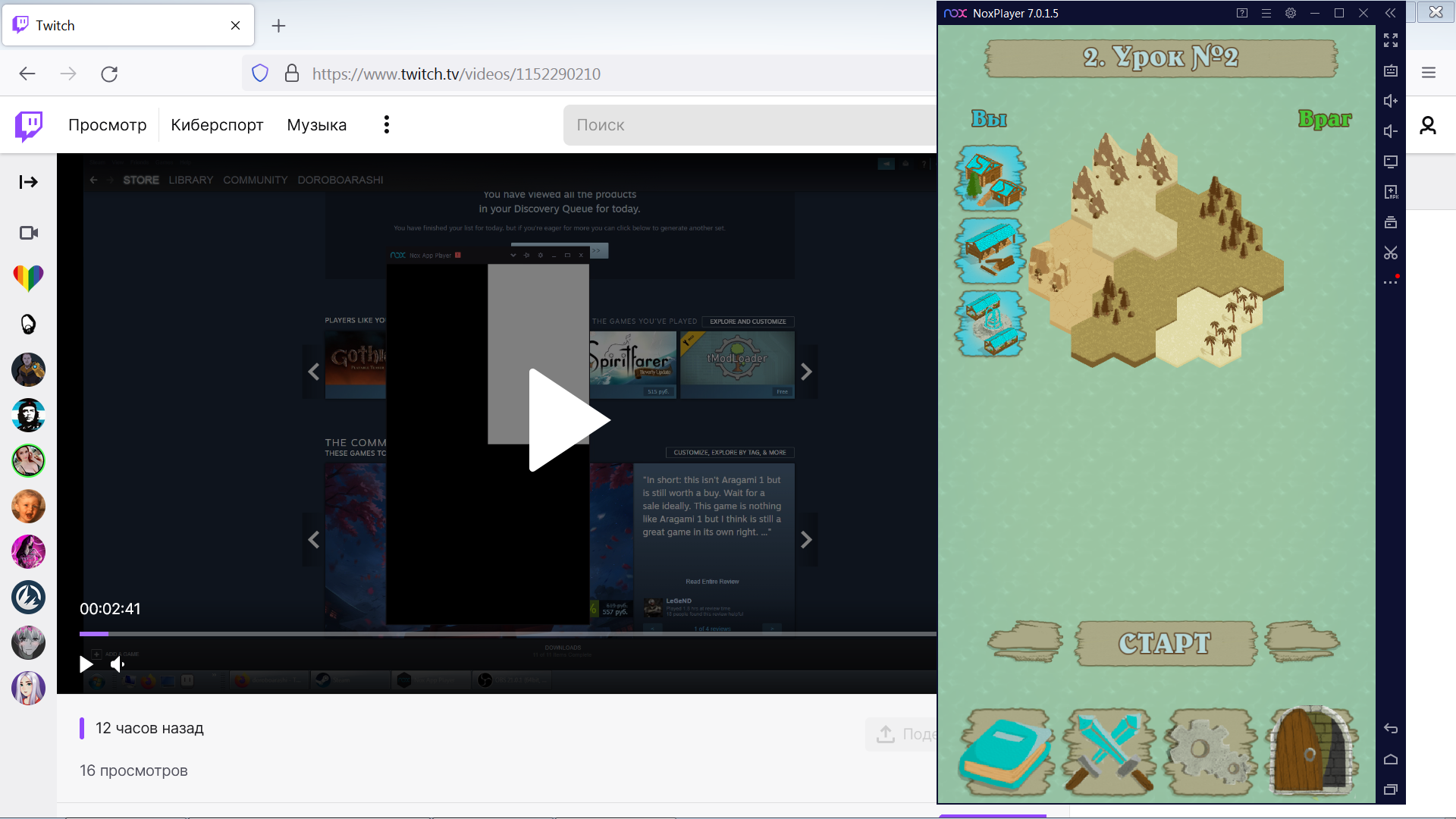Image resolution: width=1456 pixels, height=819 pixels.
Task: Open the Музыка tab
Action: click(x=316, y=125)
